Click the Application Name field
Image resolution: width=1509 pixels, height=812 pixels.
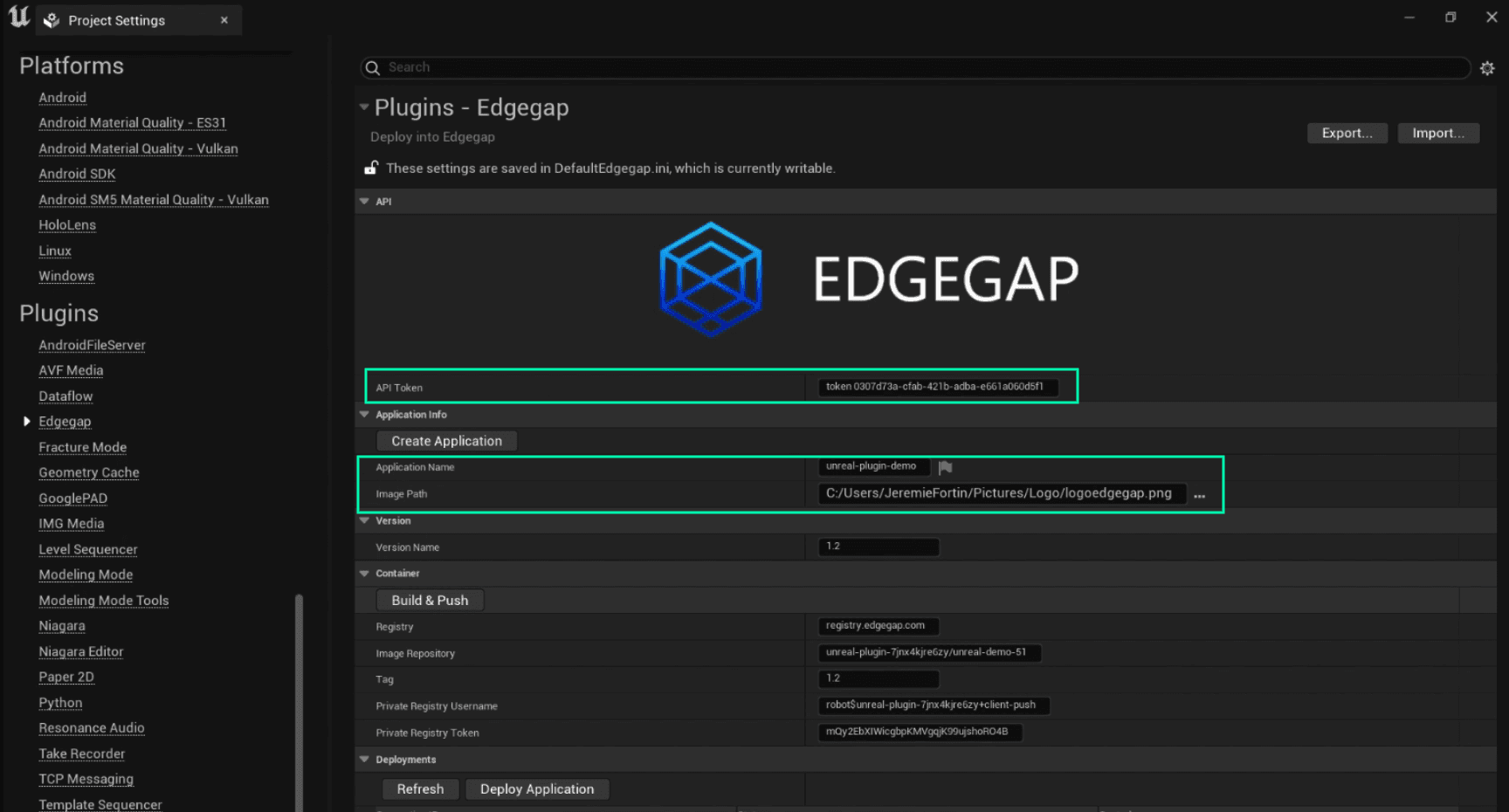coord(874,467)
